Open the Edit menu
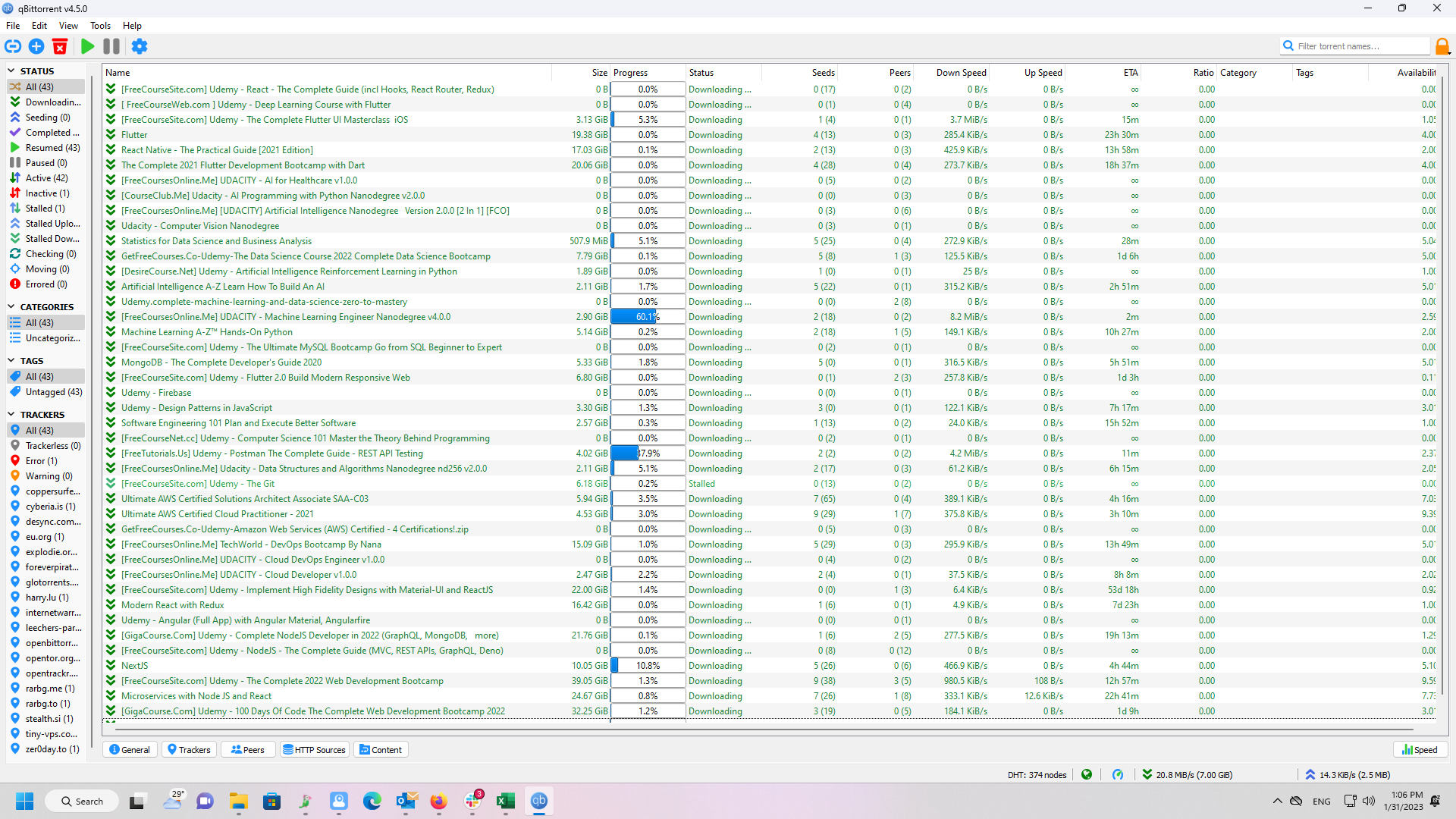The height and width of the screenshot is (819, 1456). tap(39, 26)
